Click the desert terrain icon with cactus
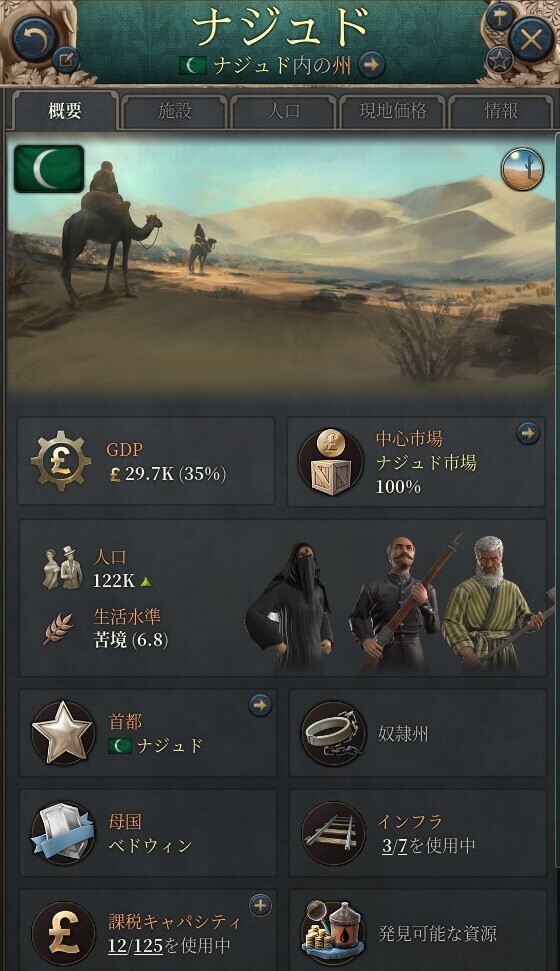 [522, 168]
